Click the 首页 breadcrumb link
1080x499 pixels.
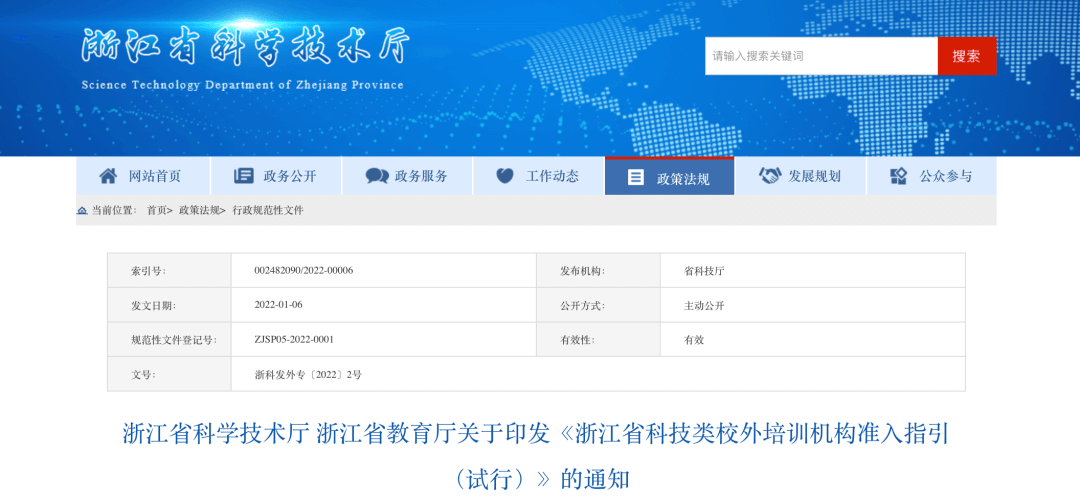(x=156, y=210)
